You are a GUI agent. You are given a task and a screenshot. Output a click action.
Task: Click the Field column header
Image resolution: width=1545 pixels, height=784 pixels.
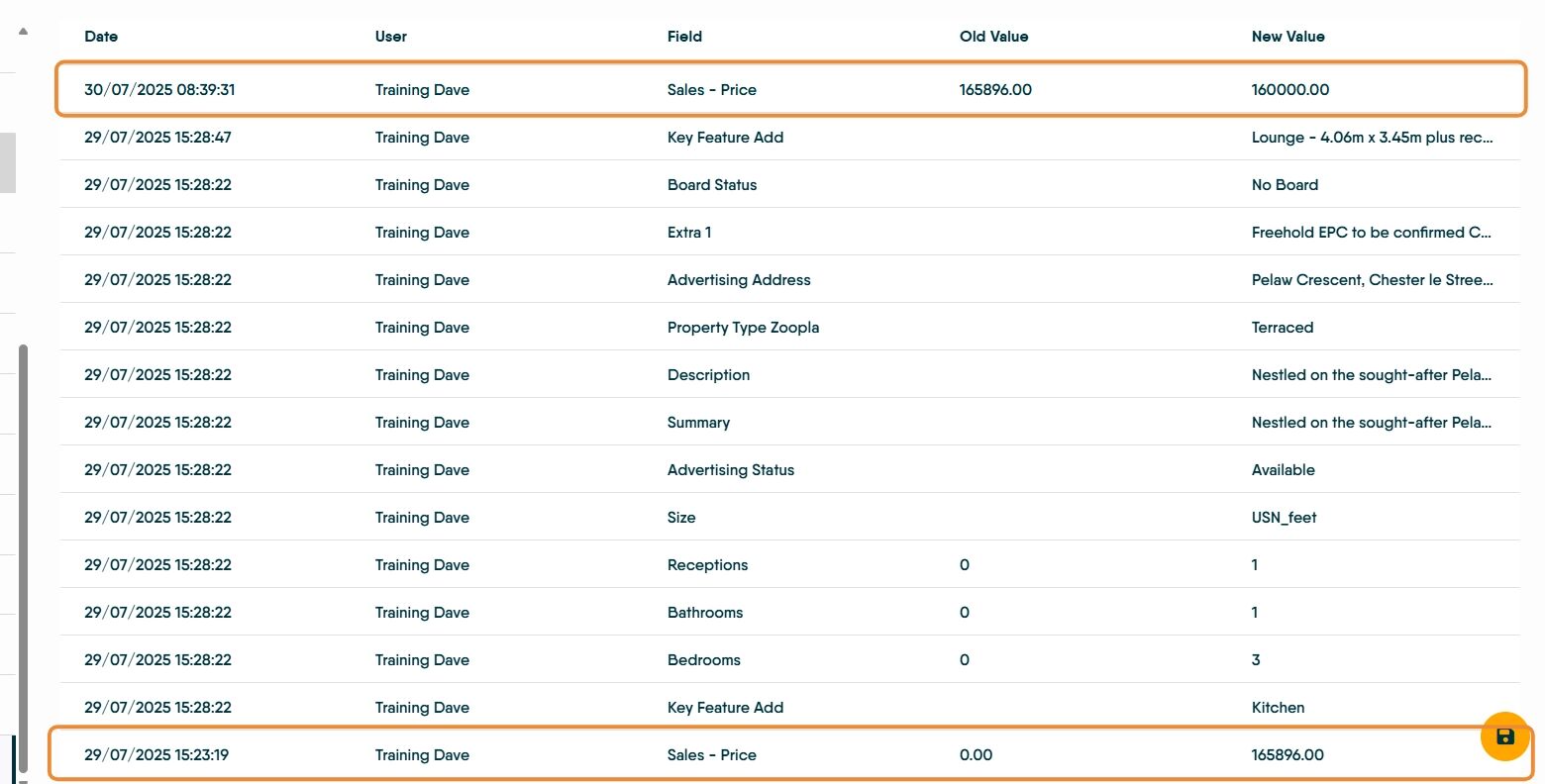click(684, 37)
